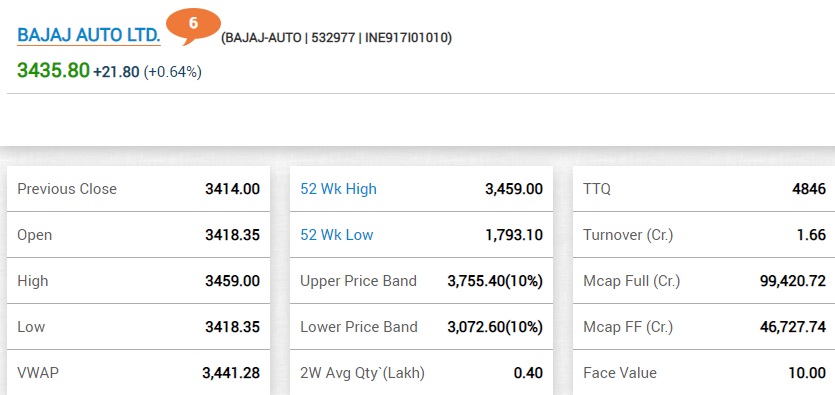Click the orange comment bubble showing 6
This screenshot has height=395, width=835.
[193, 26]
